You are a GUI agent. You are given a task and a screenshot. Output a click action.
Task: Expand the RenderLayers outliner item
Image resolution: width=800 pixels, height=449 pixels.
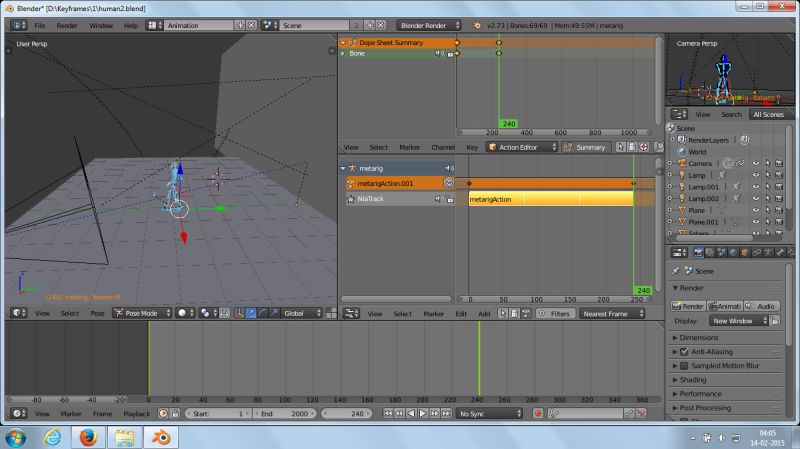pos(672,139)
